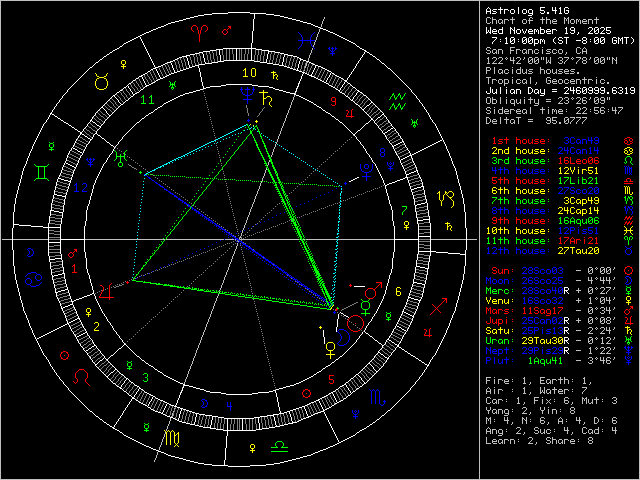Click house number 8 in the wheel

pyautogui.click(x=382, y=153)
